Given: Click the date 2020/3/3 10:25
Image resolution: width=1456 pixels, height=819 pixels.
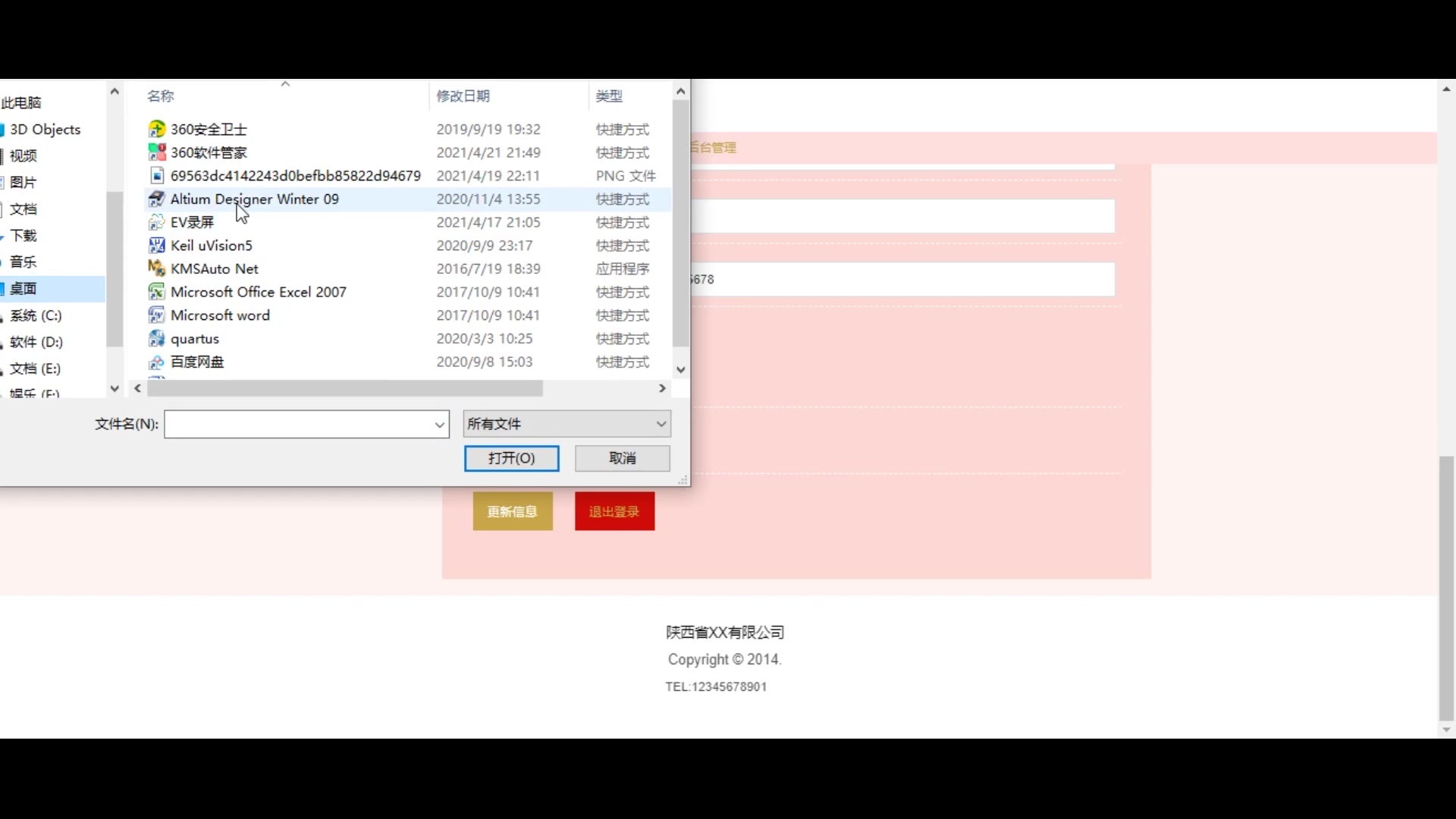Looking at the screenshot, I should tap(485, 339).
